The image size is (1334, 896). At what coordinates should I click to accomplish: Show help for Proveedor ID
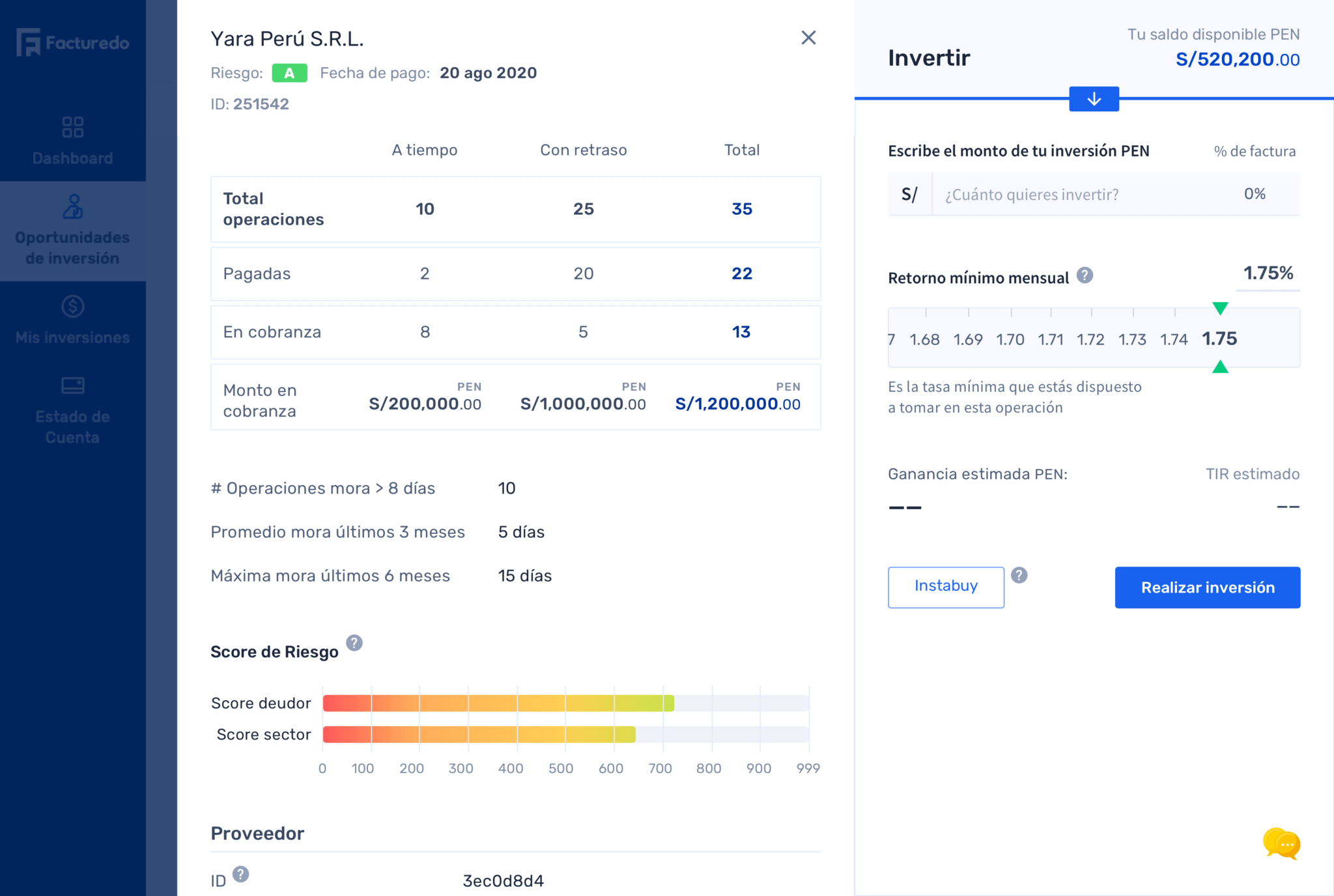point(240,874)
